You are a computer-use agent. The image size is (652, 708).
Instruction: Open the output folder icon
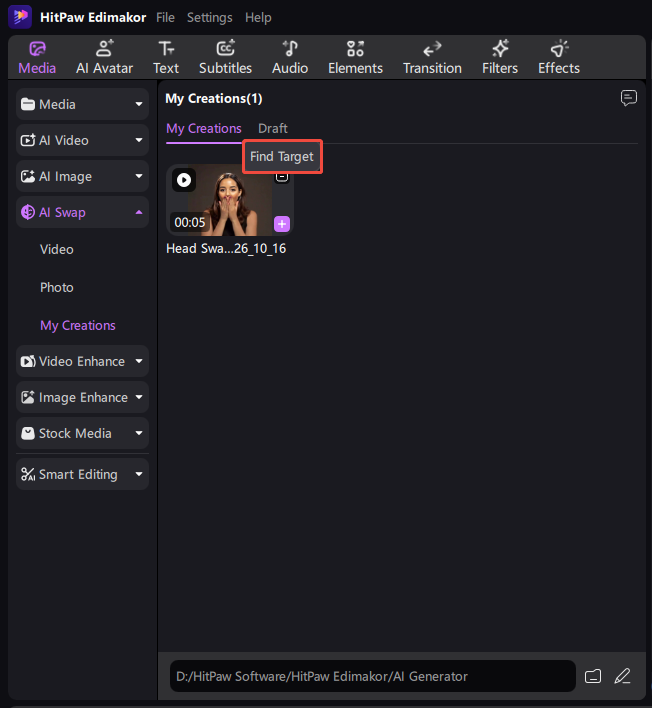pos(593,676)
